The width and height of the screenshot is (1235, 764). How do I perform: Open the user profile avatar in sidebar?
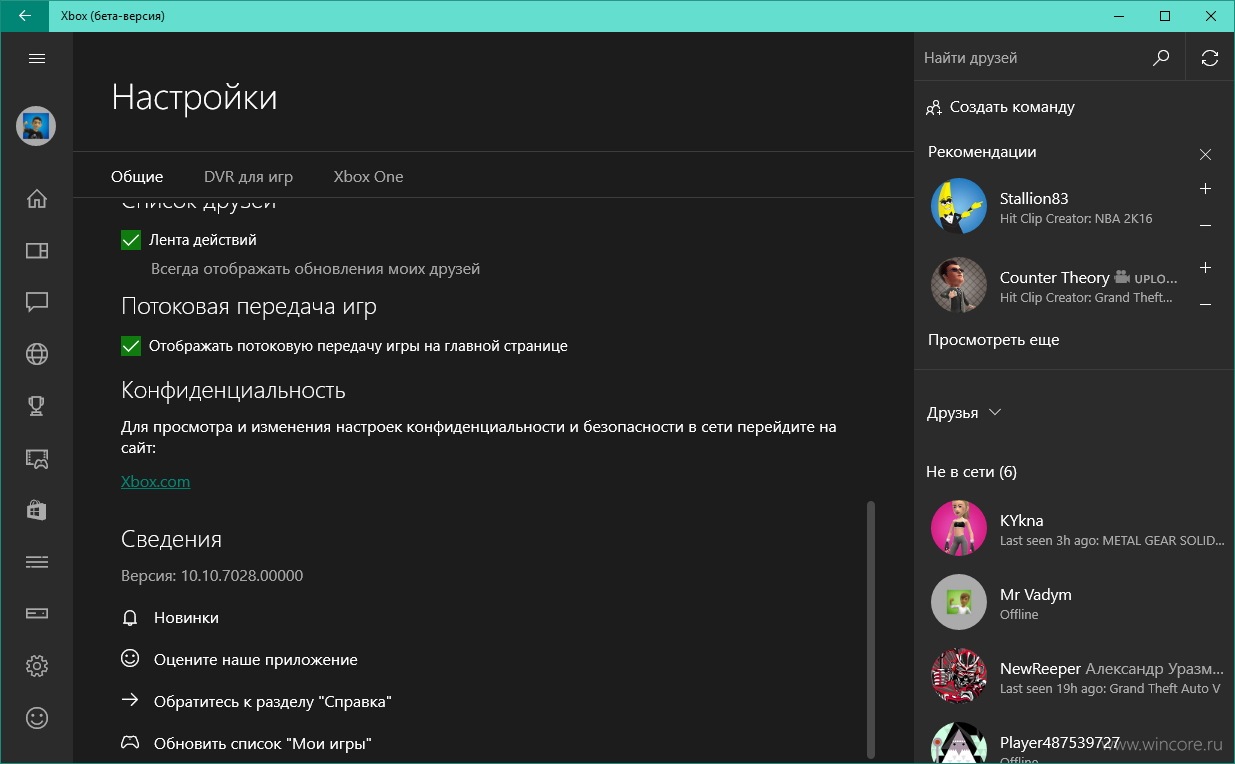pyautogui.click(x=36, y=126)
